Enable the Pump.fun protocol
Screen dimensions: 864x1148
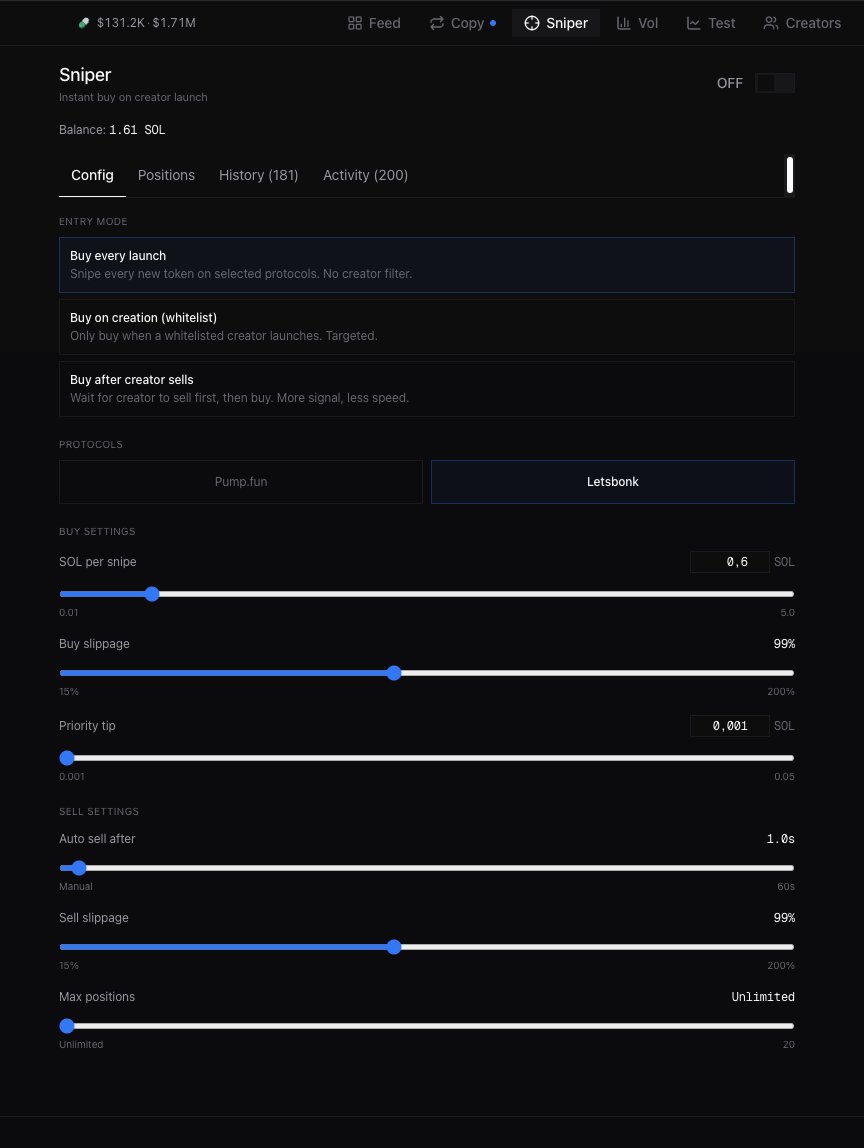(x=241, y=482)
